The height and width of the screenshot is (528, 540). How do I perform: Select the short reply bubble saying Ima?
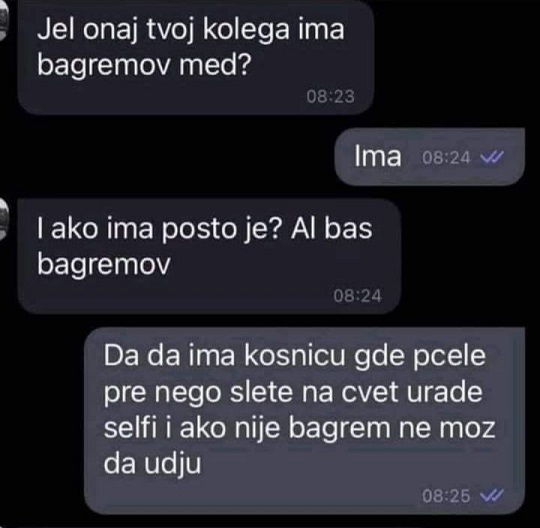pyautogui.click(x=430, y=156)
